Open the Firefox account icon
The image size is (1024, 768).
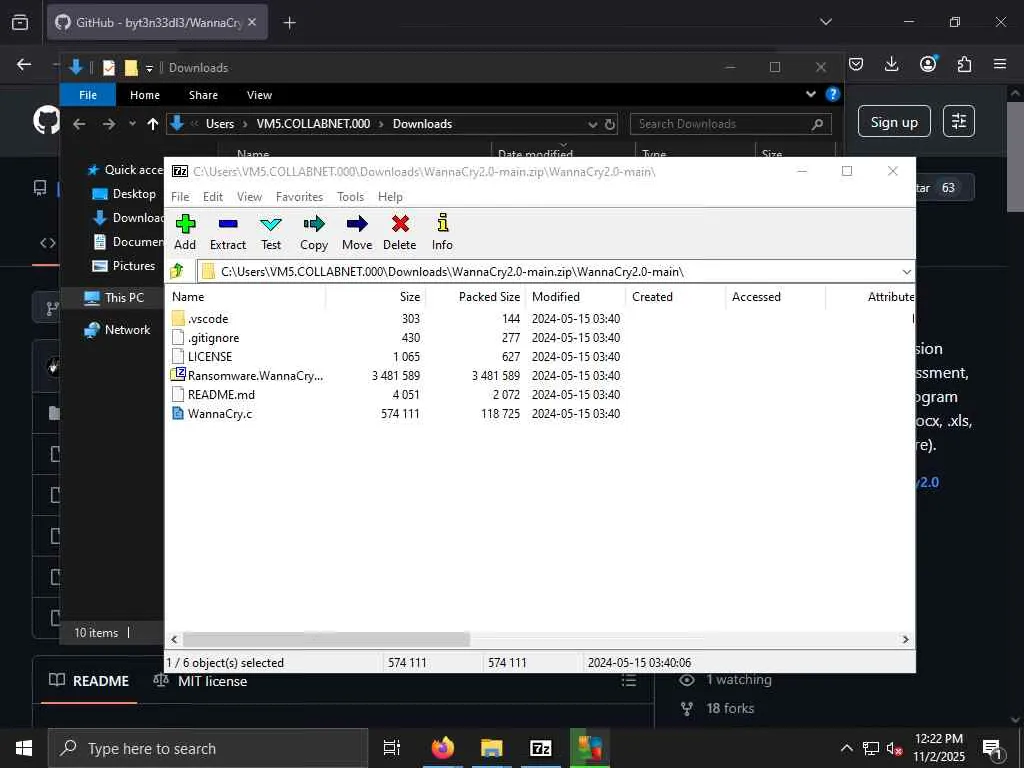click(928, 64)
